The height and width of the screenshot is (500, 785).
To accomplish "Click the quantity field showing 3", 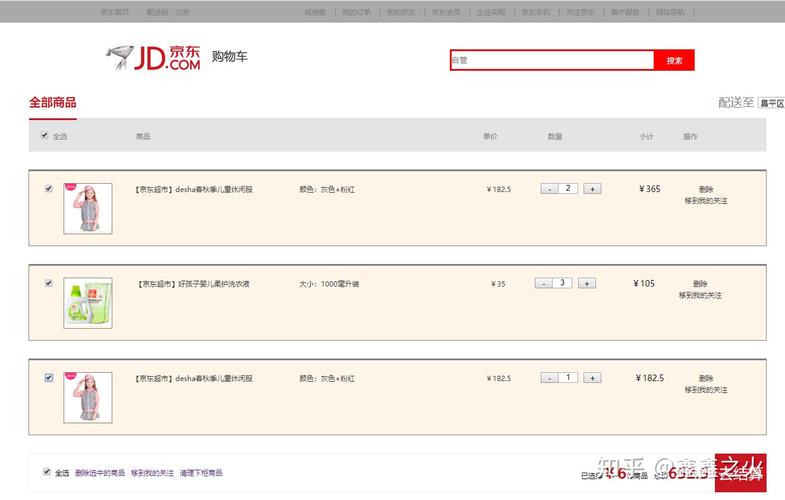I will pos(562,283).
